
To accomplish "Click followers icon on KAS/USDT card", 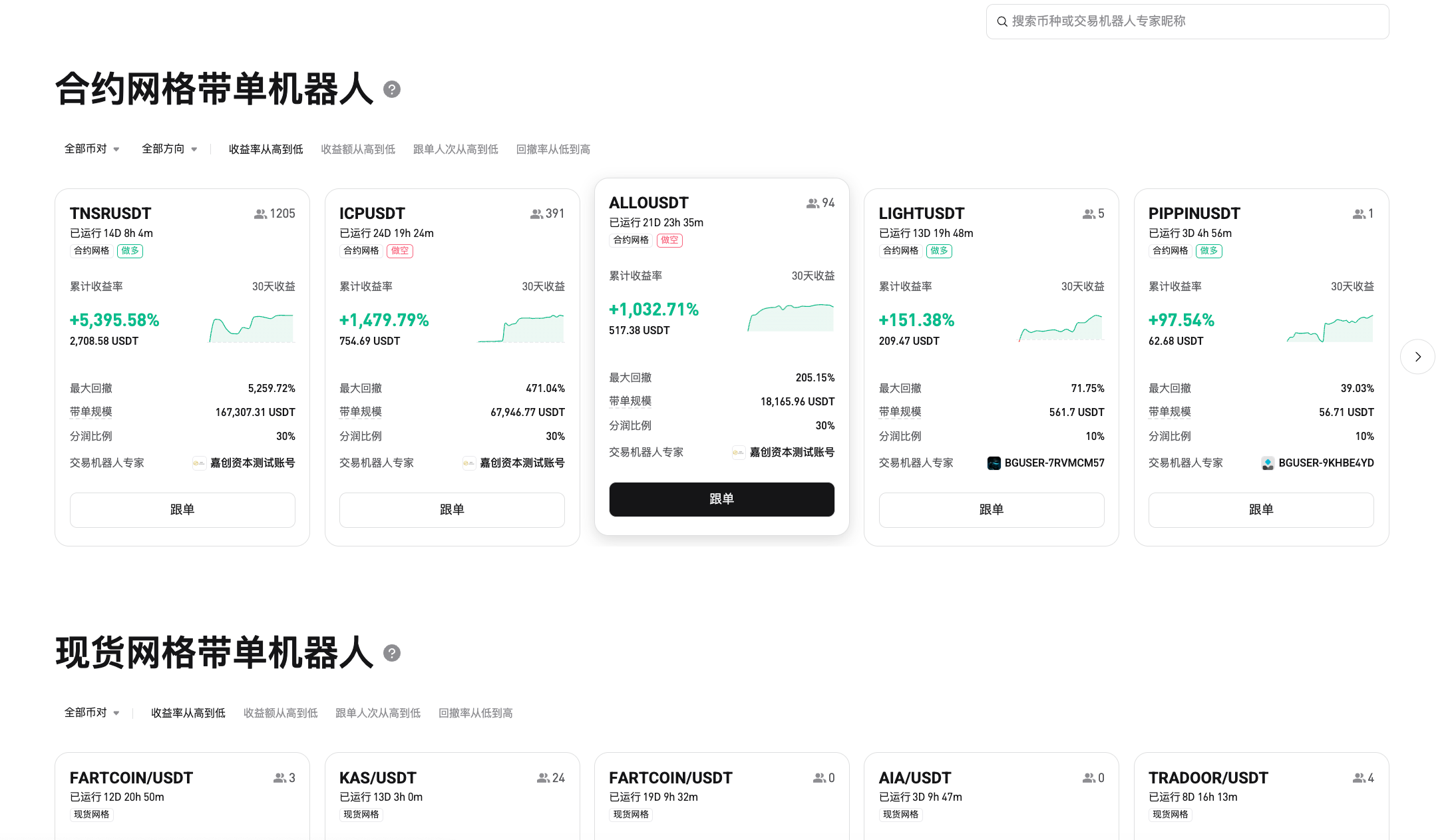I will click(543, 777).
